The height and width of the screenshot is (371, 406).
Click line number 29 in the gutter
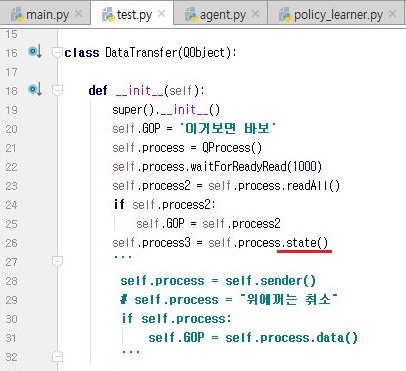(11, 300)
